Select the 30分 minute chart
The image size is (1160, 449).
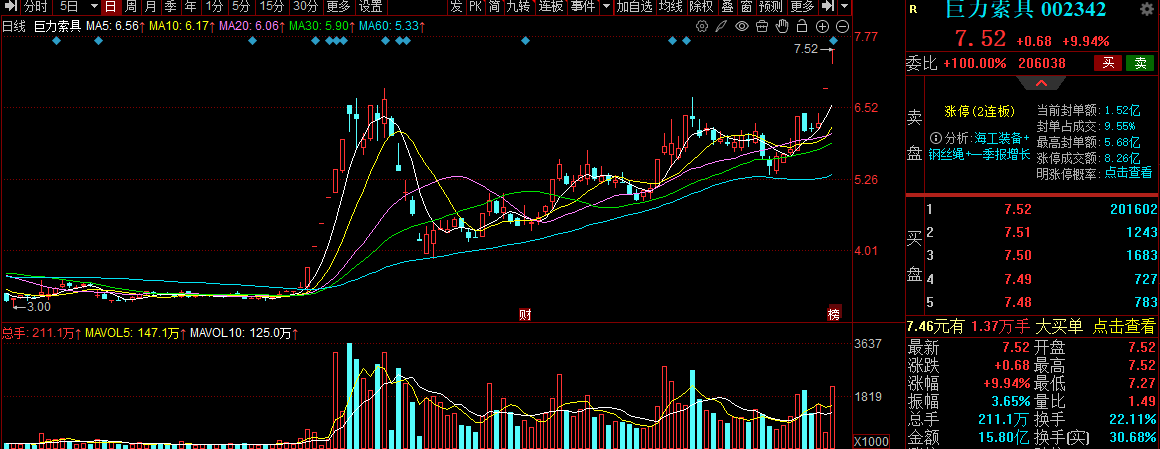coord(306,7)
